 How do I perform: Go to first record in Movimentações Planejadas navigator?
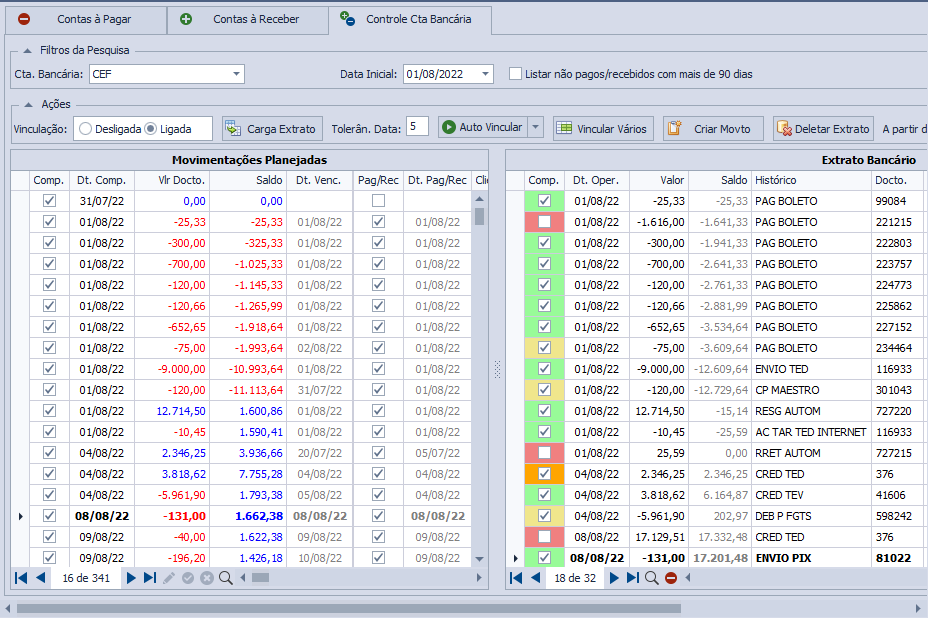pyautogui.click(x=21, y=578)
